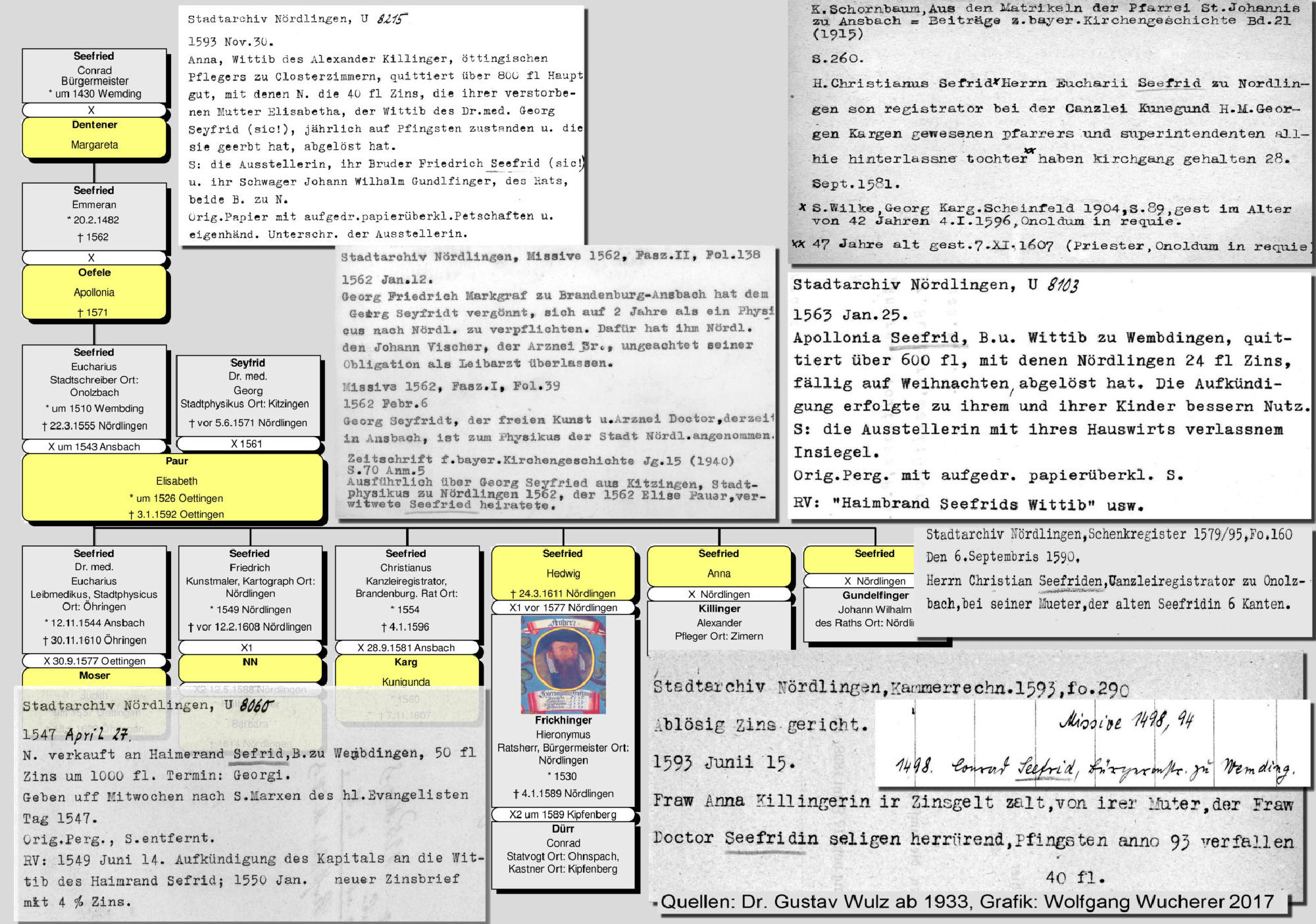
Task: Click Alexander Killinger Pfleger box
Action: coord(719,622)
